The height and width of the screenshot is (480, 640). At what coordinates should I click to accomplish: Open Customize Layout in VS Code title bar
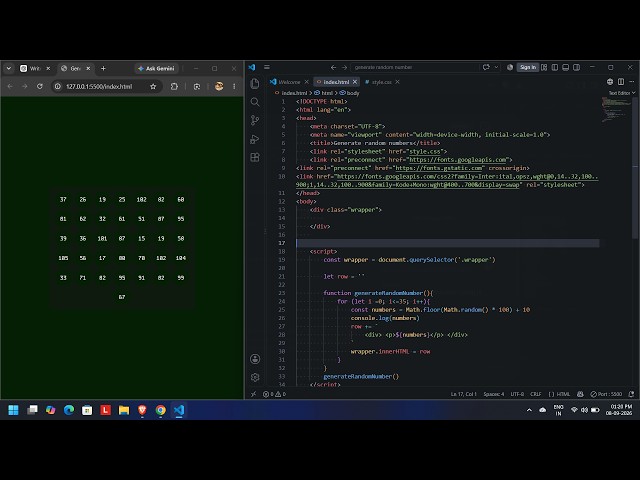click(544, 67)
